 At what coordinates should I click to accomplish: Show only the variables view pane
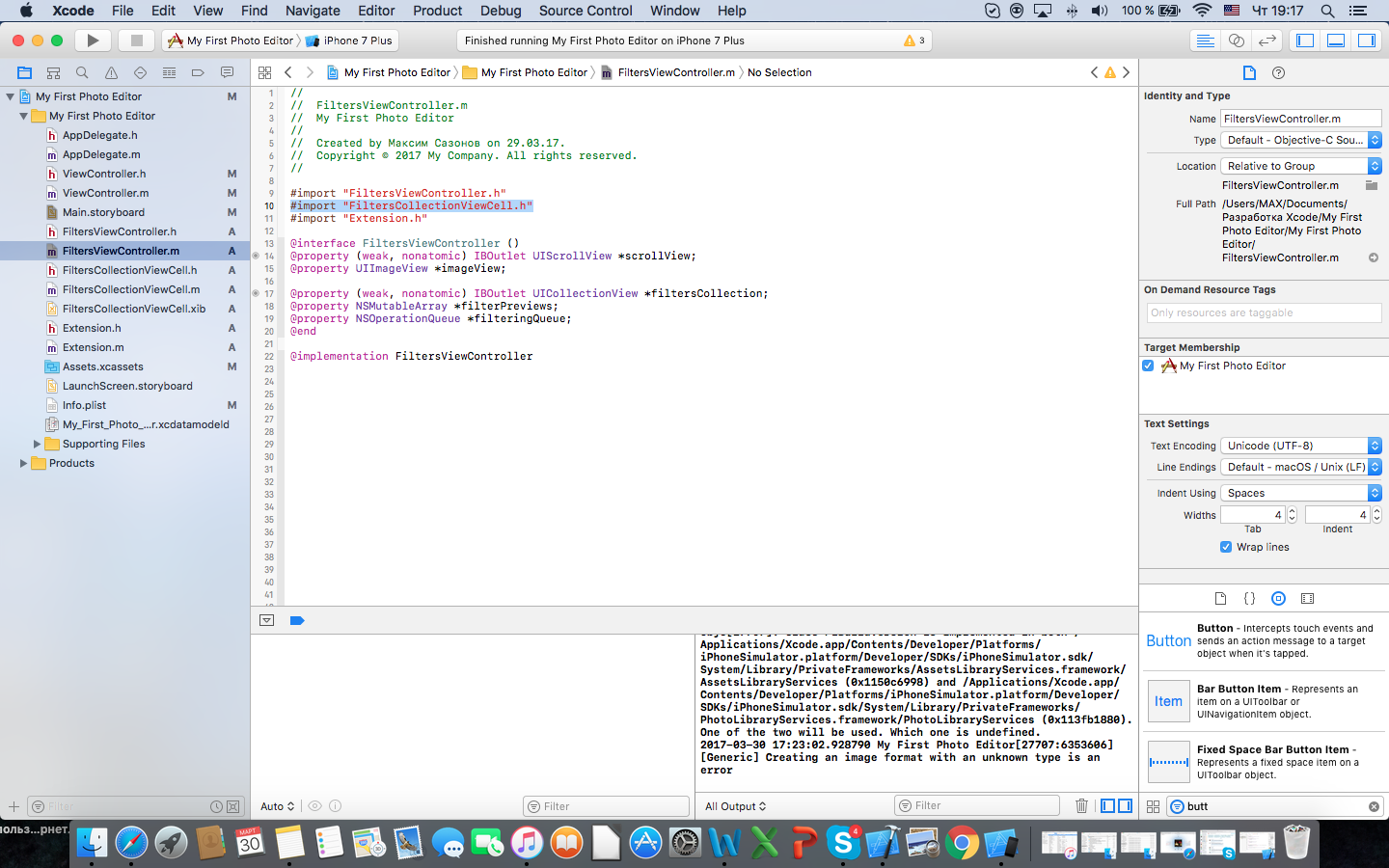coord(1108,805)
